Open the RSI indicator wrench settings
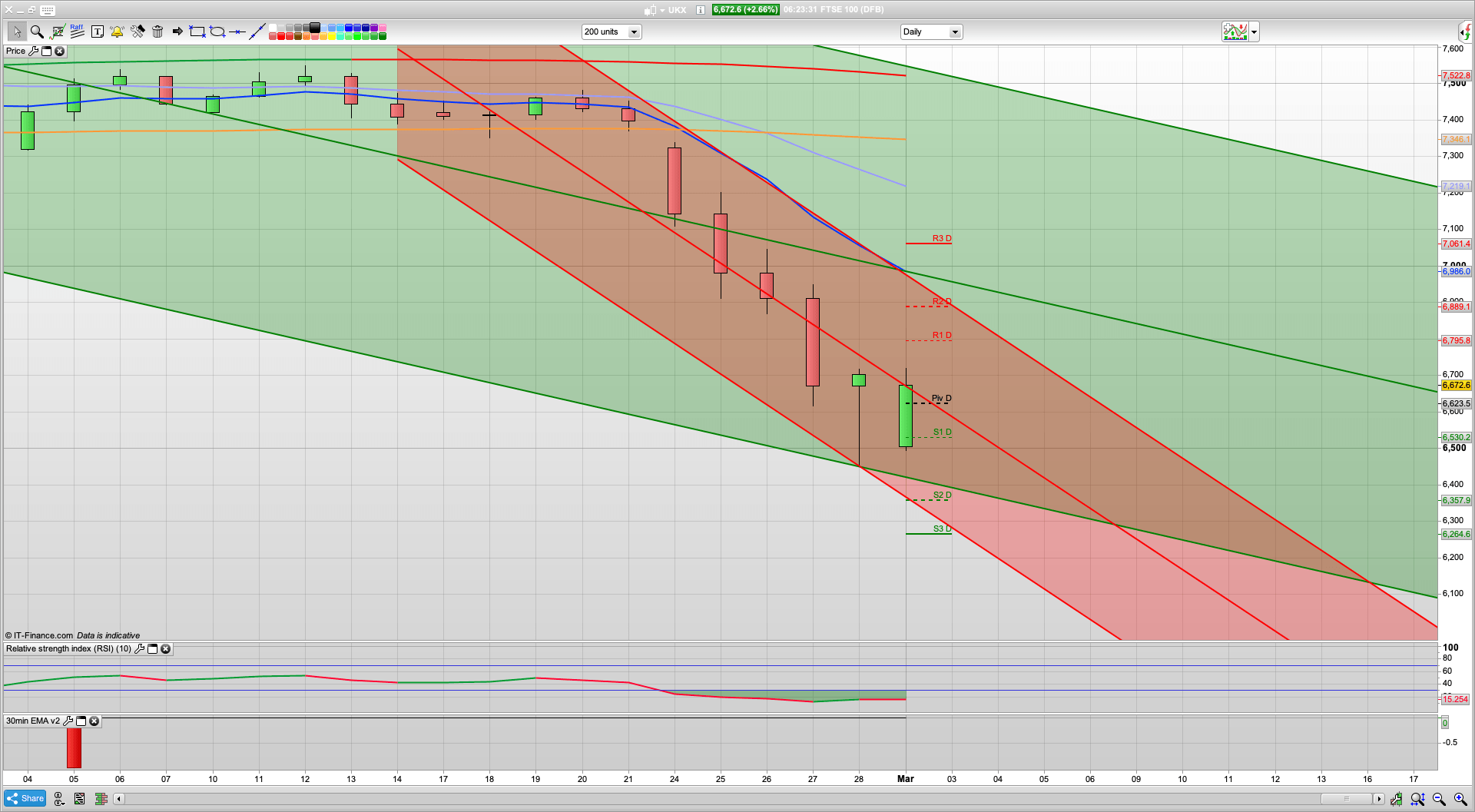This screenshot has width=1475, height=812. pos(139,649)
